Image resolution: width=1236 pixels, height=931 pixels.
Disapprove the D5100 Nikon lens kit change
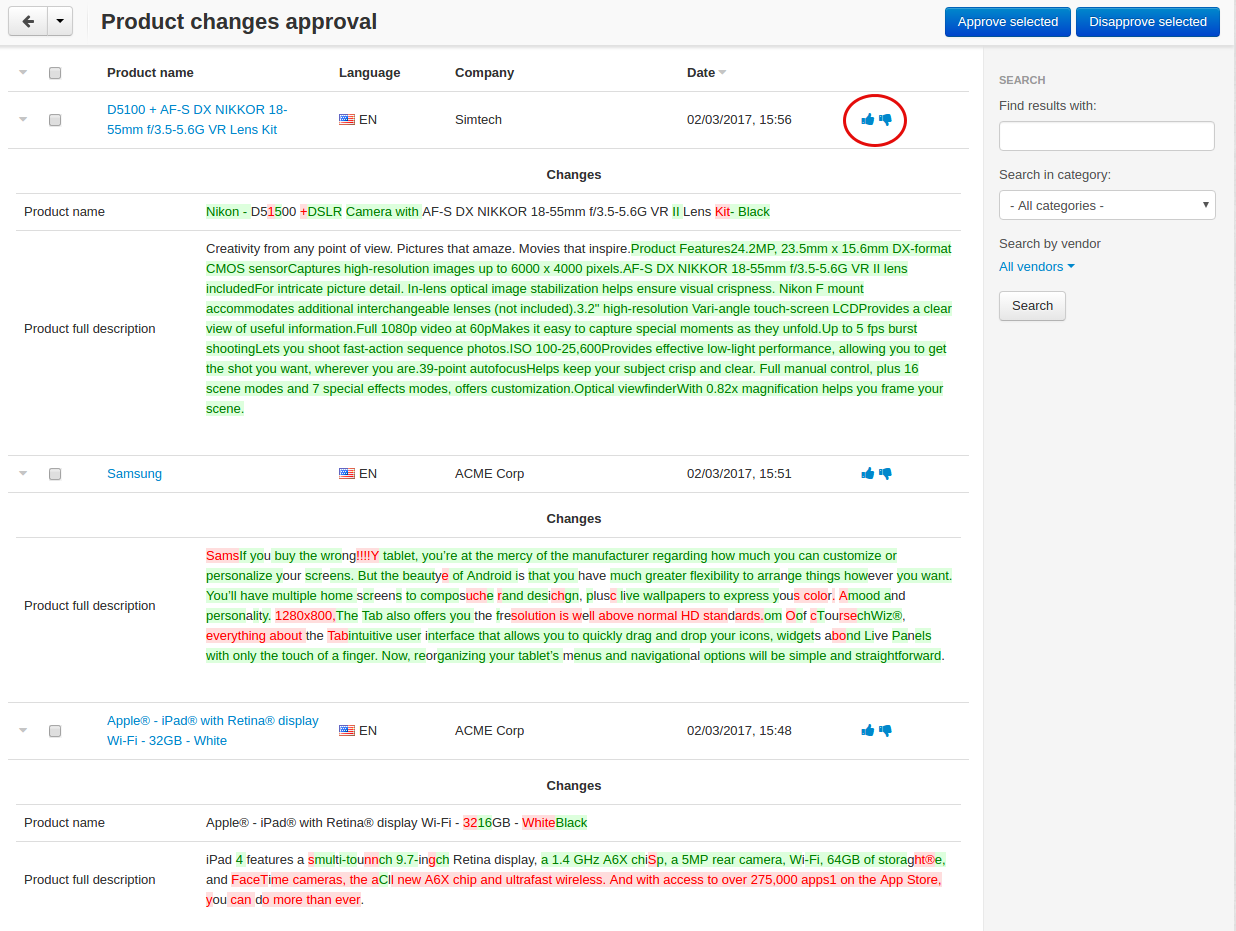(x=885, y=120)
